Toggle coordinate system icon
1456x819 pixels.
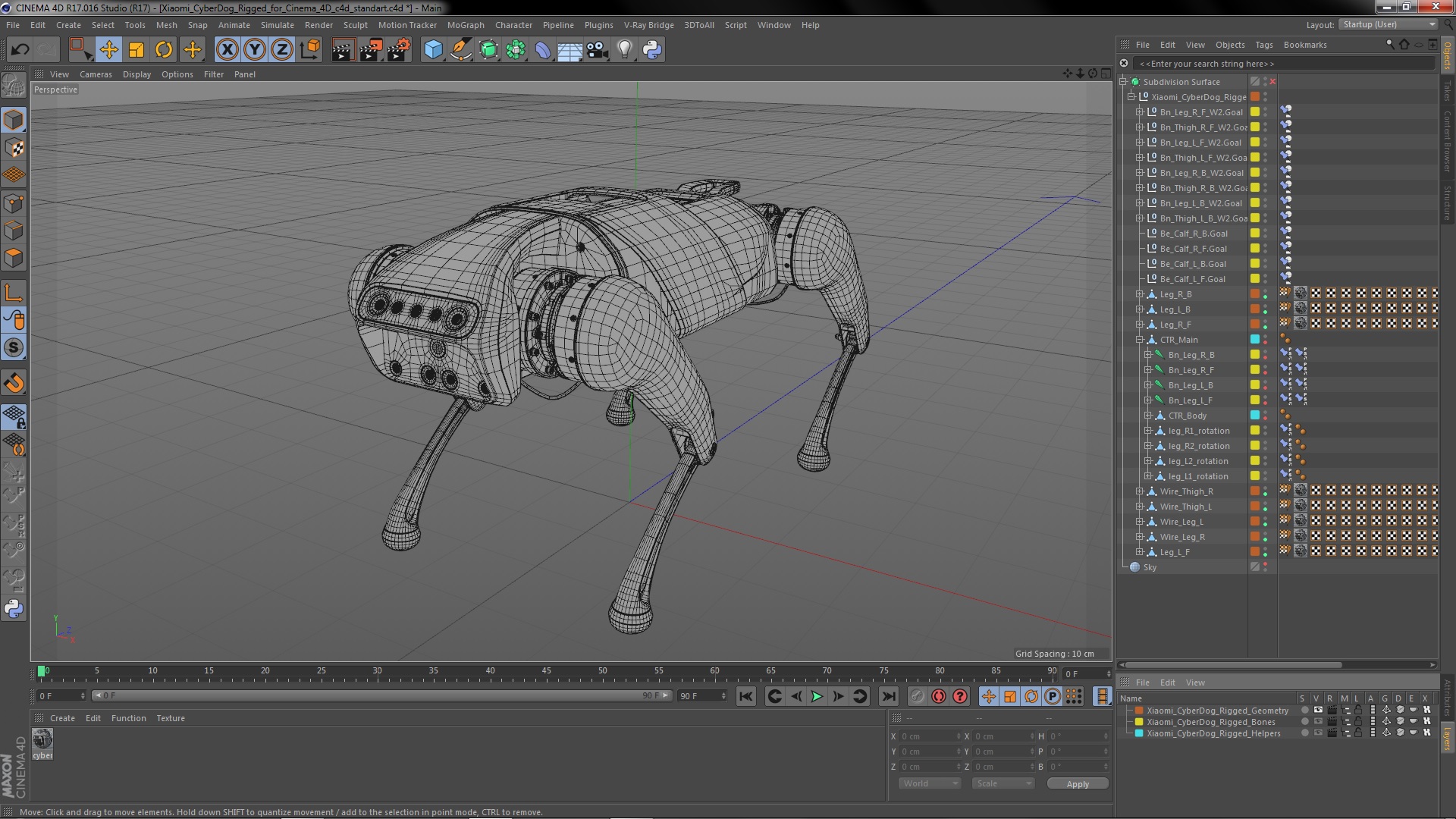point(309,50)
